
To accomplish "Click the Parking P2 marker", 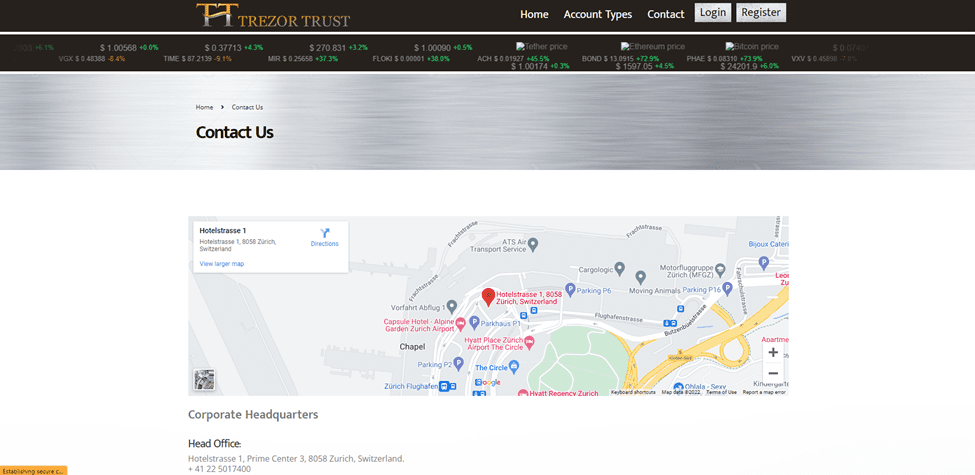I will [x=458, y=364].
